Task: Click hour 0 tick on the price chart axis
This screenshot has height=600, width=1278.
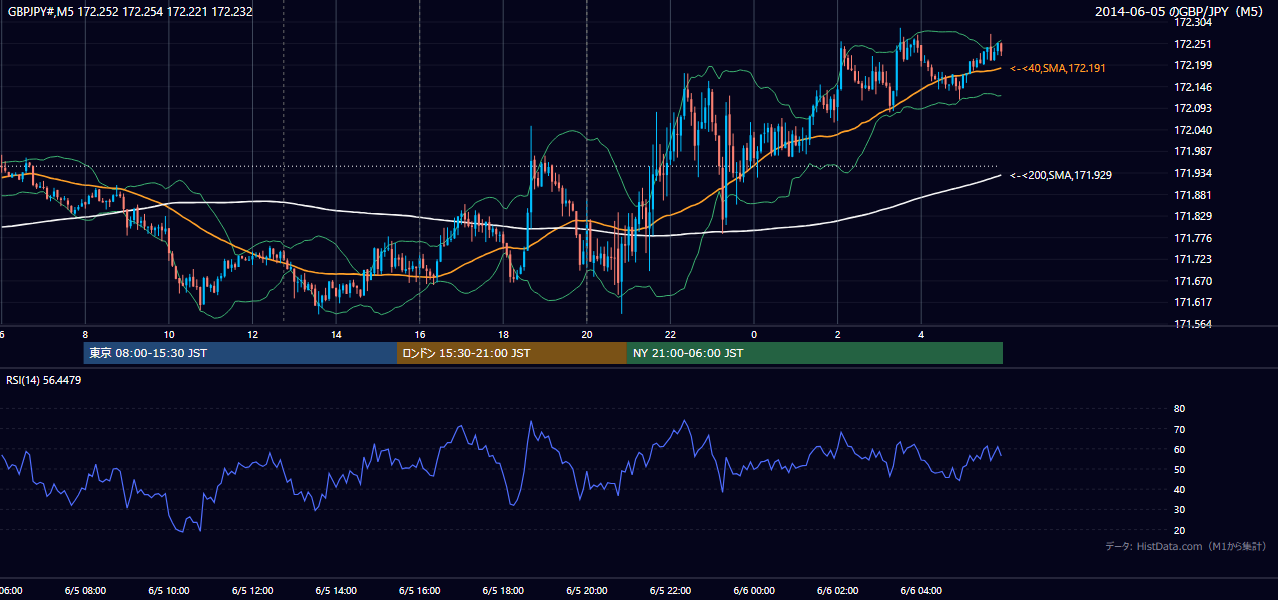Action: tap(754, 334)
